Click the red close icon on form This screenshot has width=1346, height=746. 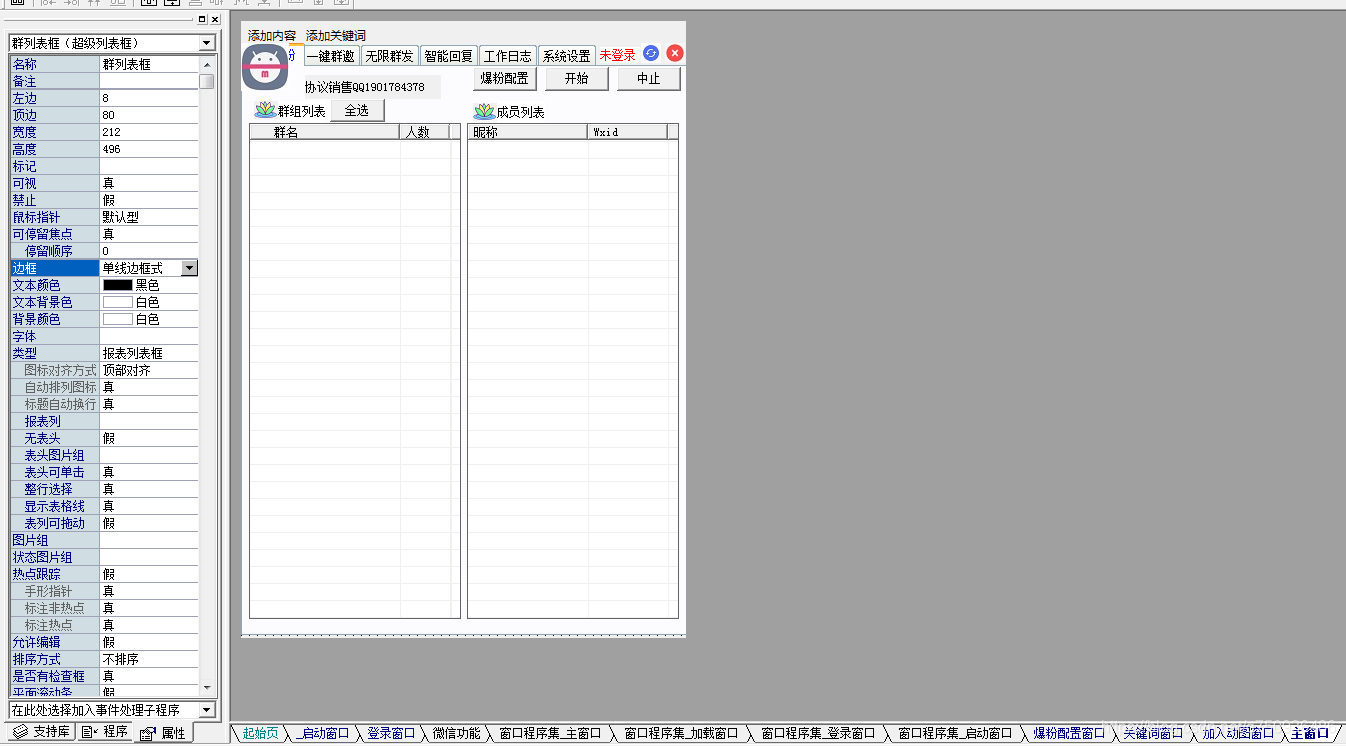(675, 53)
